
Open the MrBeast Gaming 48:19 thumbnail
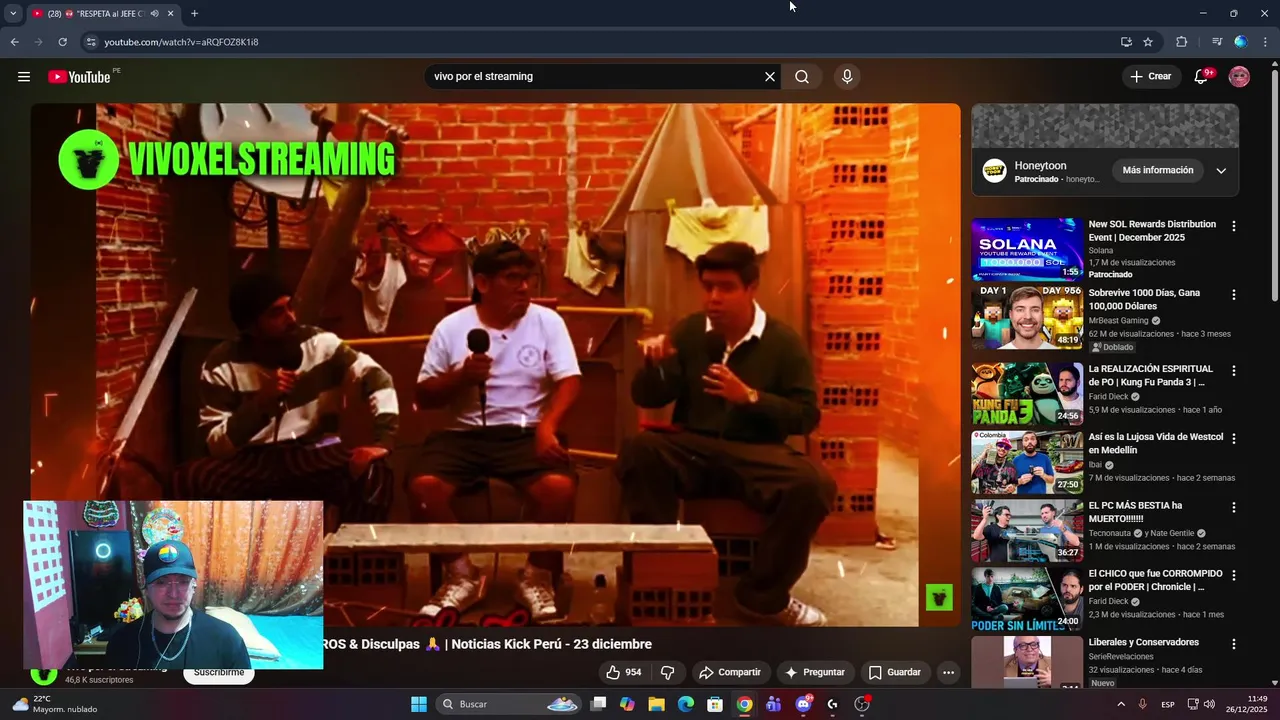click(1027, 317)
